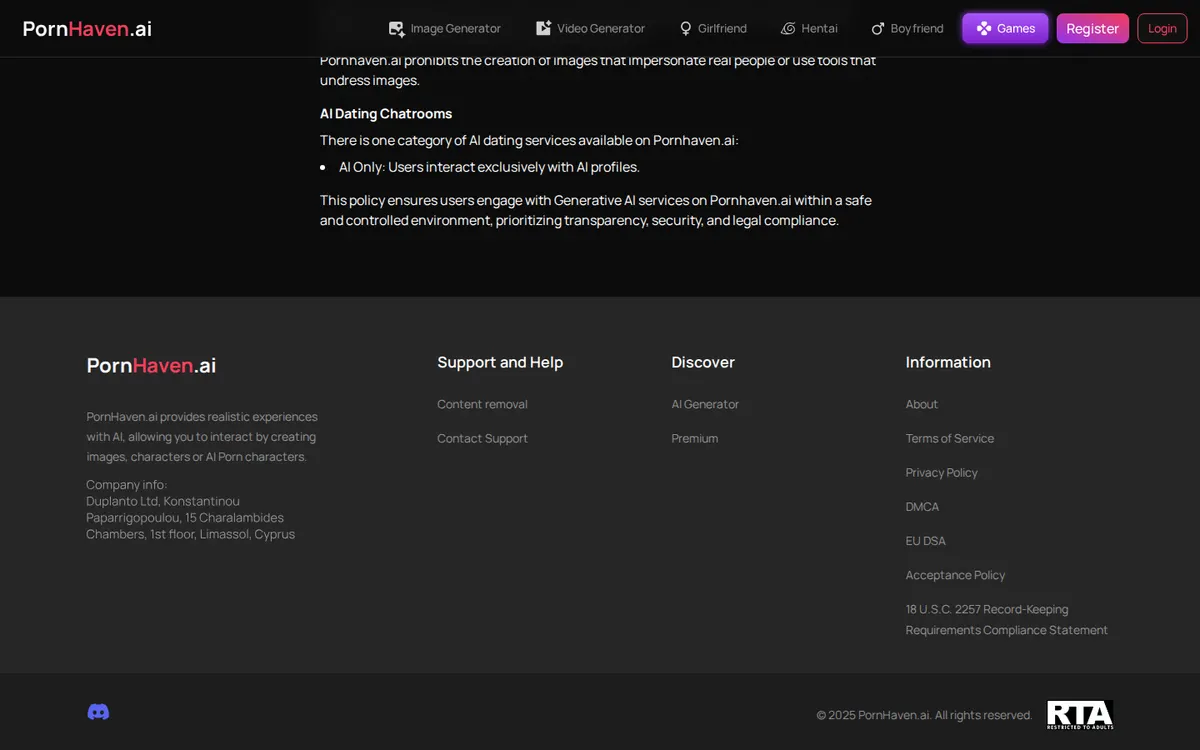Click the Discover footer heading
This screenshot has height=750, width=1200.
703,362
